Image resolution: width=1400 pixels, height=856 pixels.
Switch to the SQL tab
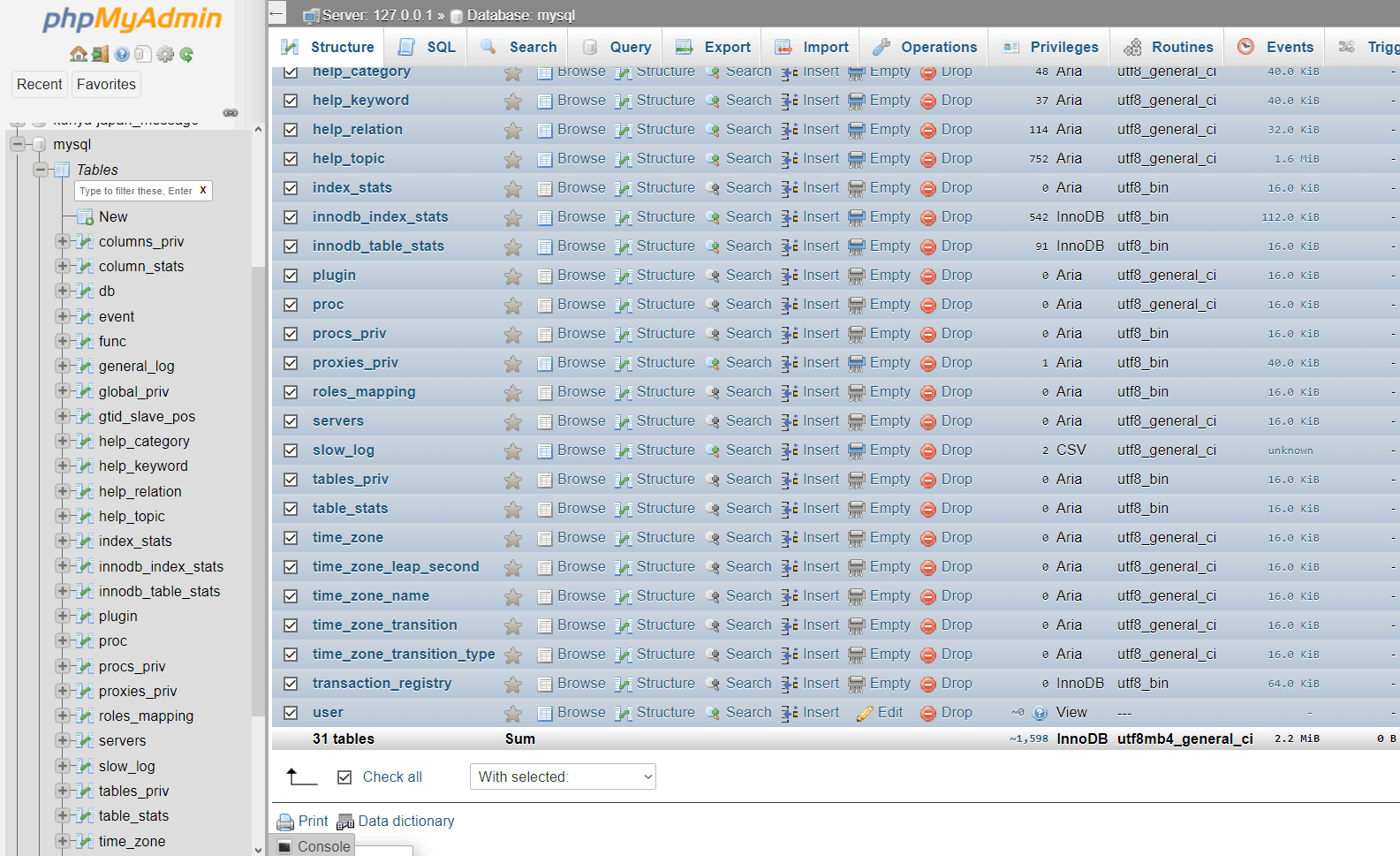click(427, 47)
